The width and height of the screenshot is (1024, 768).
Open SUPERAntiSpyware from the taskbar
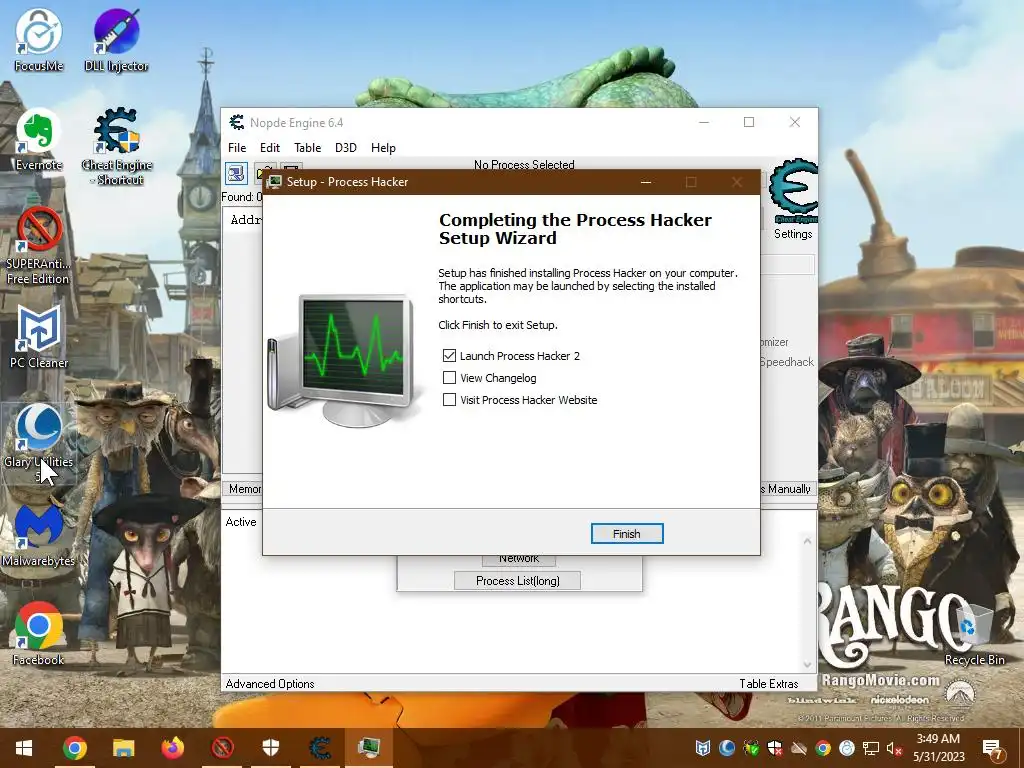point(222,748)
